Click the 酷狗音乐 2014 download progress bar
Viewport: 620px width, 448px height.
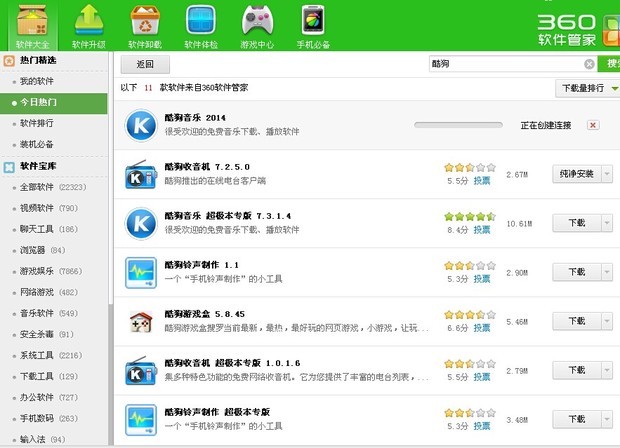coord(458,125)
